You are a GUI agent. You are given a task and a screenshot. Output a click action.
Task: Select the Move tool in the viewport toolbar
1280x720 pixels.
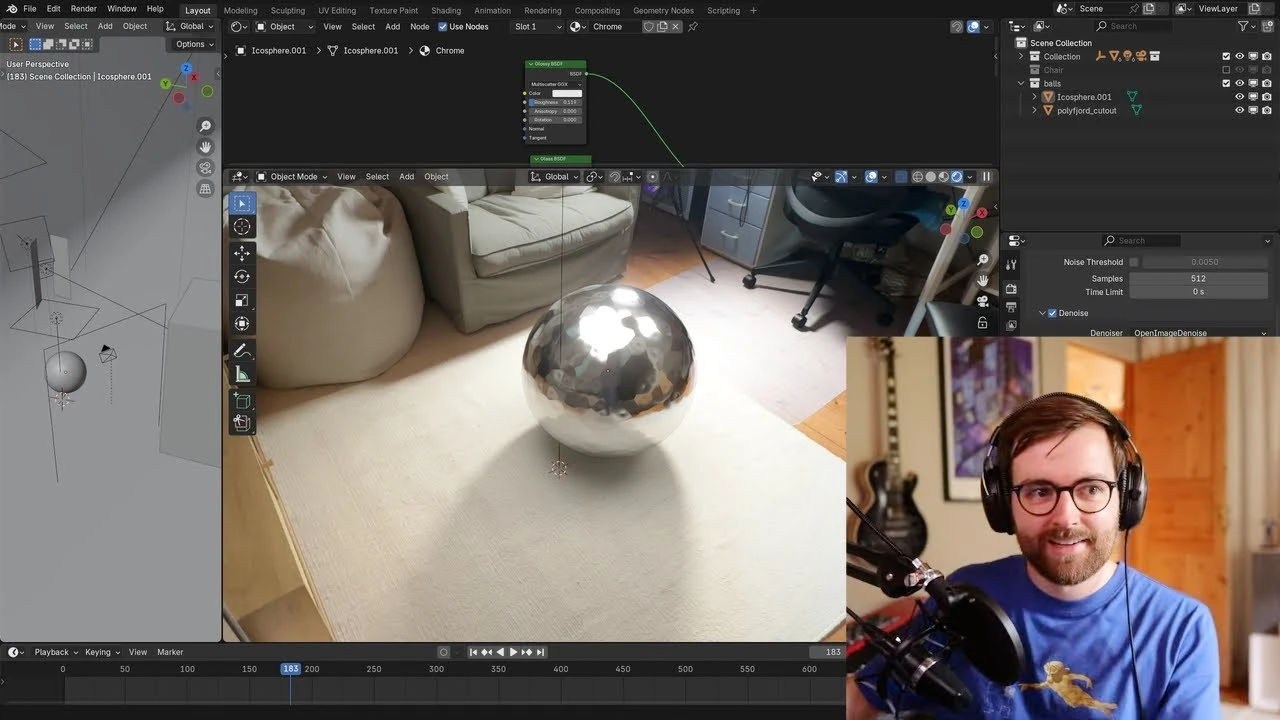point(241,254)
